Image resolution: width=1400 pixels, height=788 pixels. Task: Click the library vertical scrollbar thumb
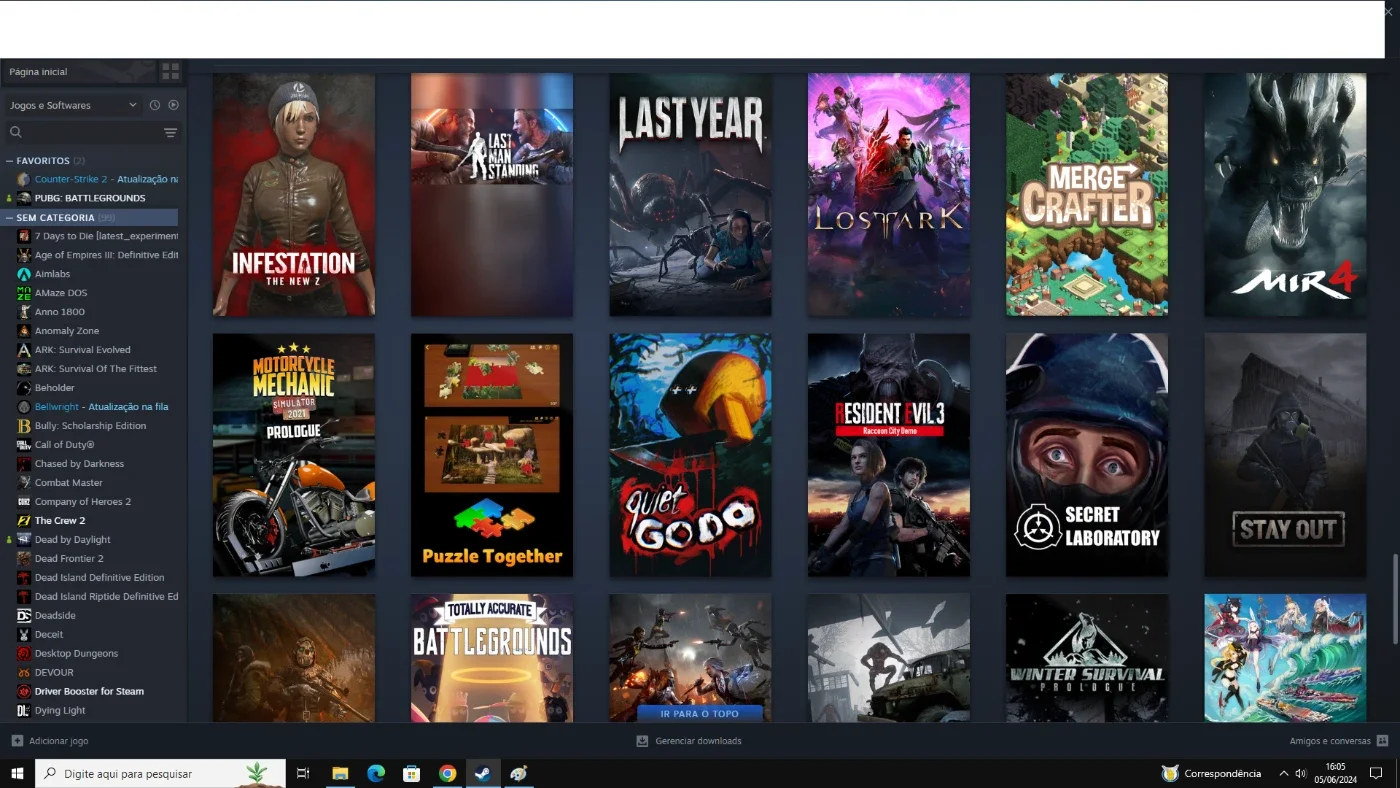[x=1394, y=600]
